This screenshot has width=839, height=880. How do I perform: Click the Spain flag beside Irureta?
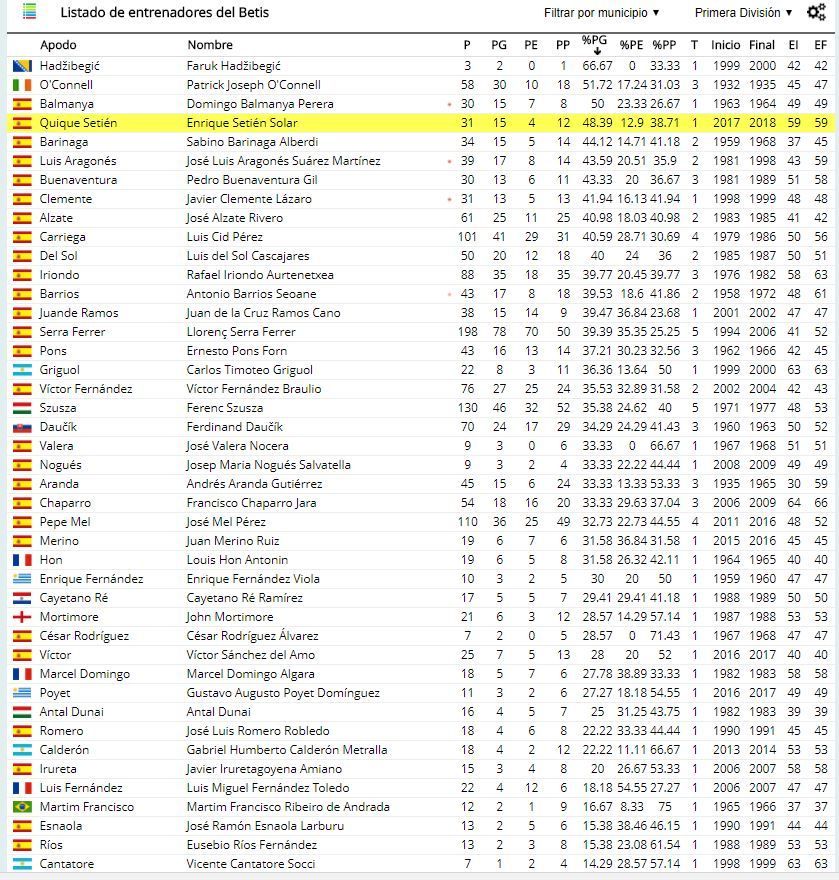coord(22,769)
